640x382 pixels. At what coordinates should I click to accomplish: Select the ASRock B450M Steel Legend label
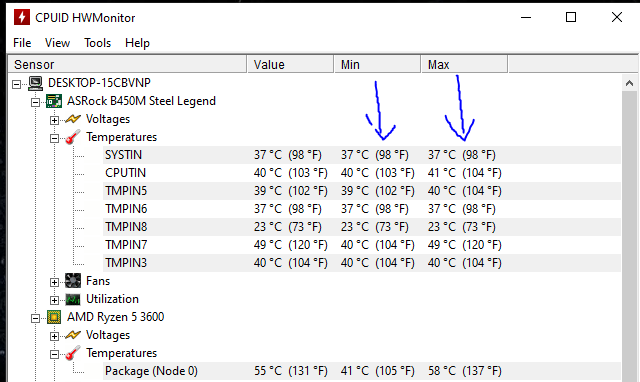[x=141, y=101]
